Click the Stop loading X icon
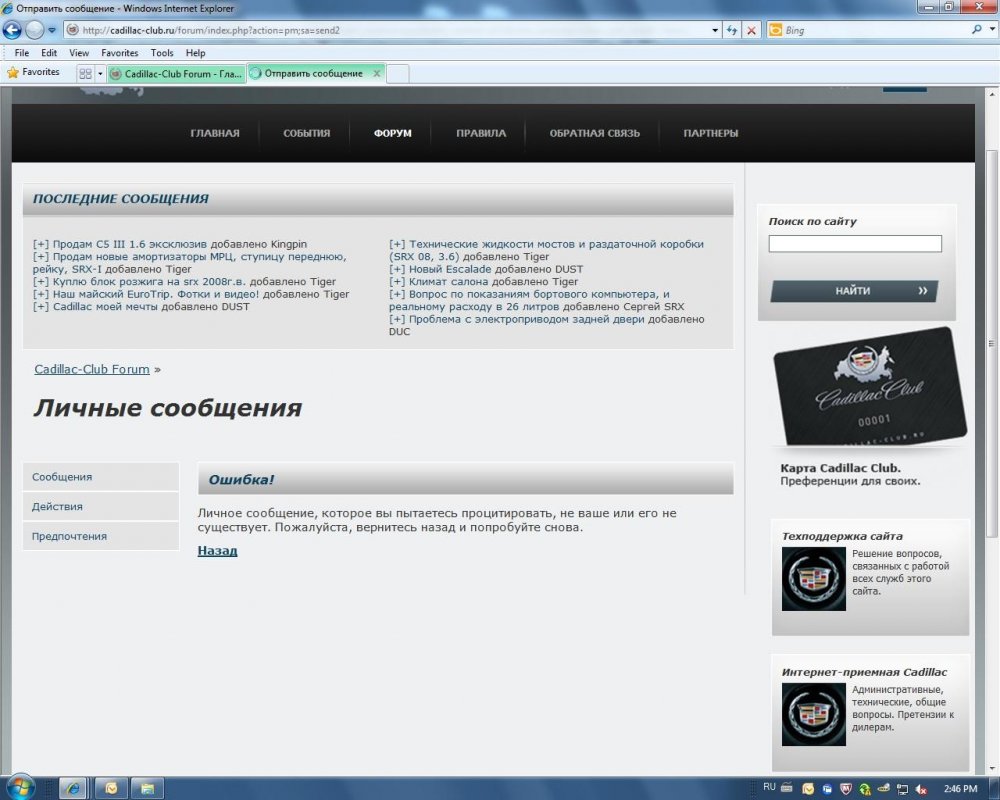 (x=752, y=30)
